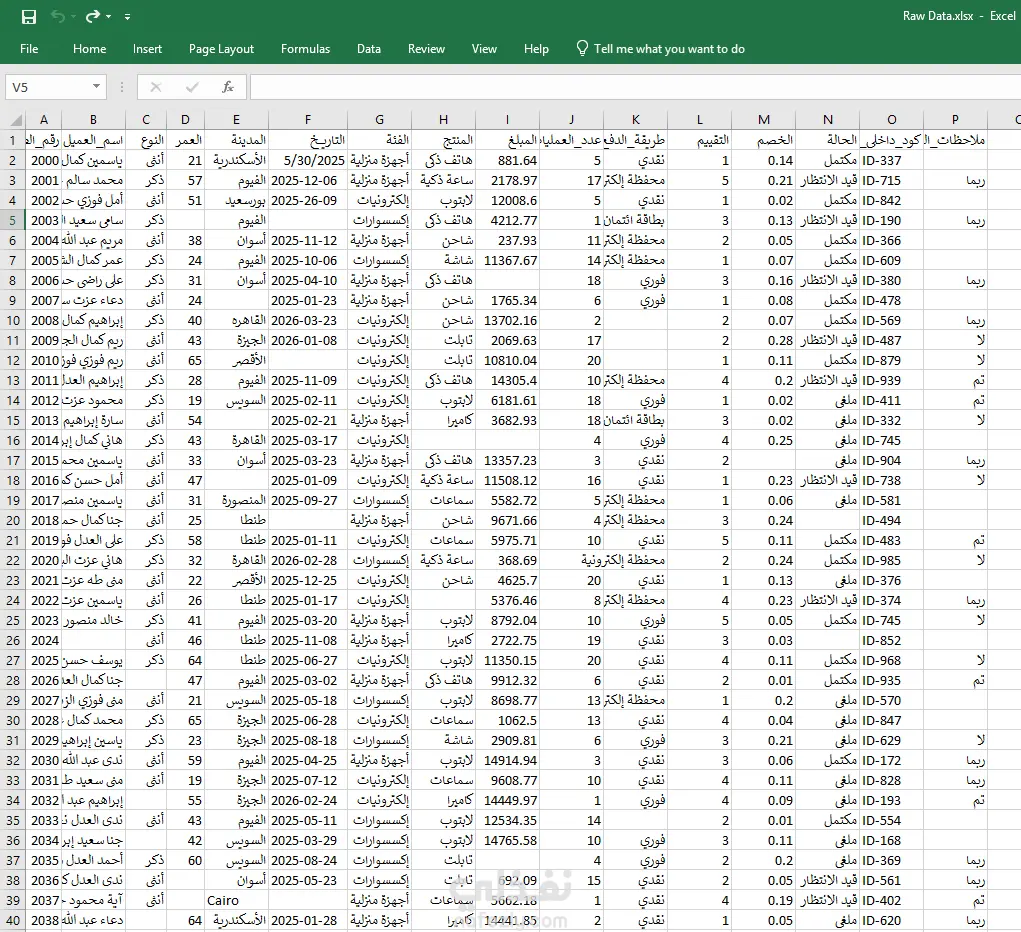The image size is (1021, 932).
Task: Expand the Name Box dropdown arrow
Action: [96, 87]
